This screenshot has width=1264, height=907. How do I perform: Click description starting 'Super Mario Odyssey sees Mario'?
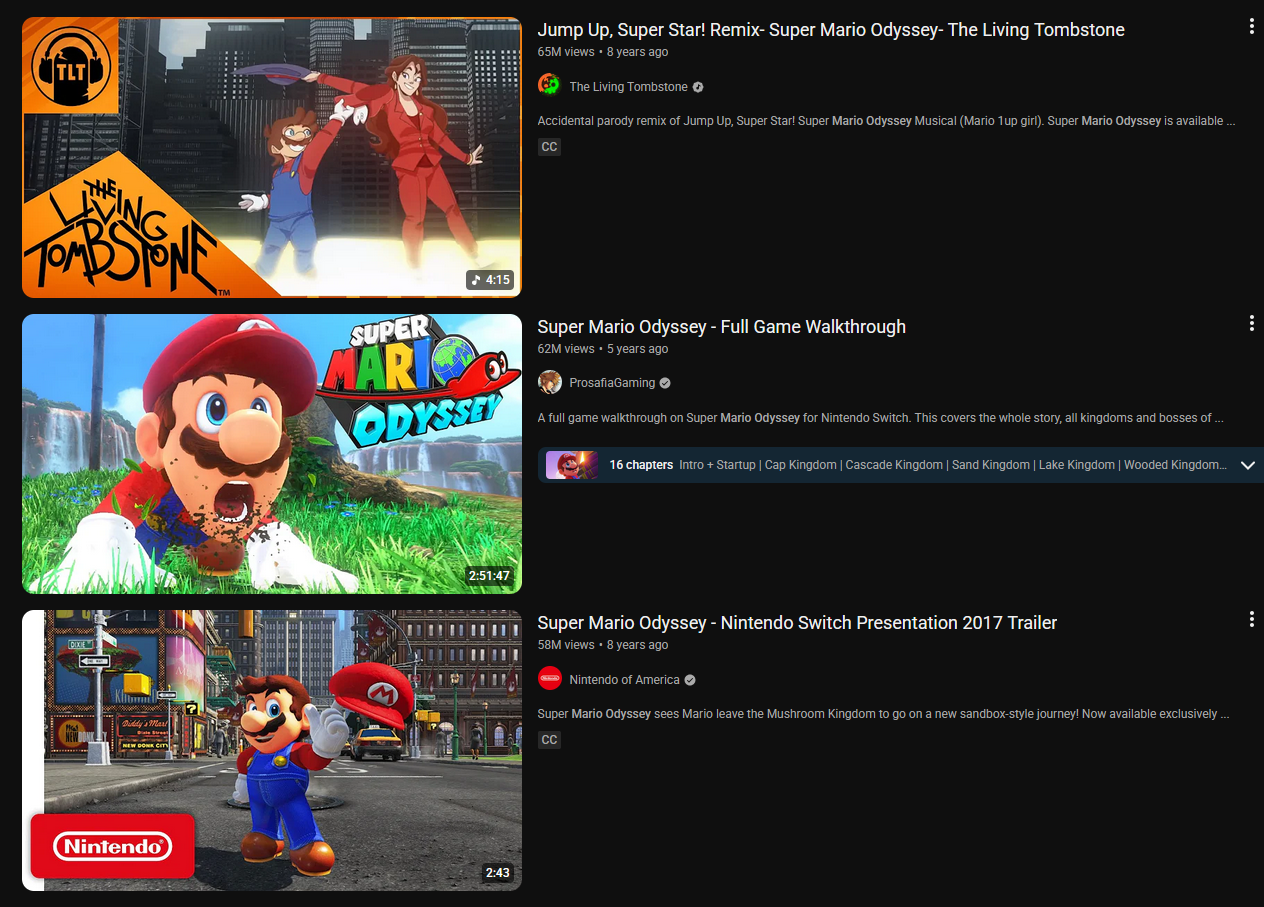(884, 714)
